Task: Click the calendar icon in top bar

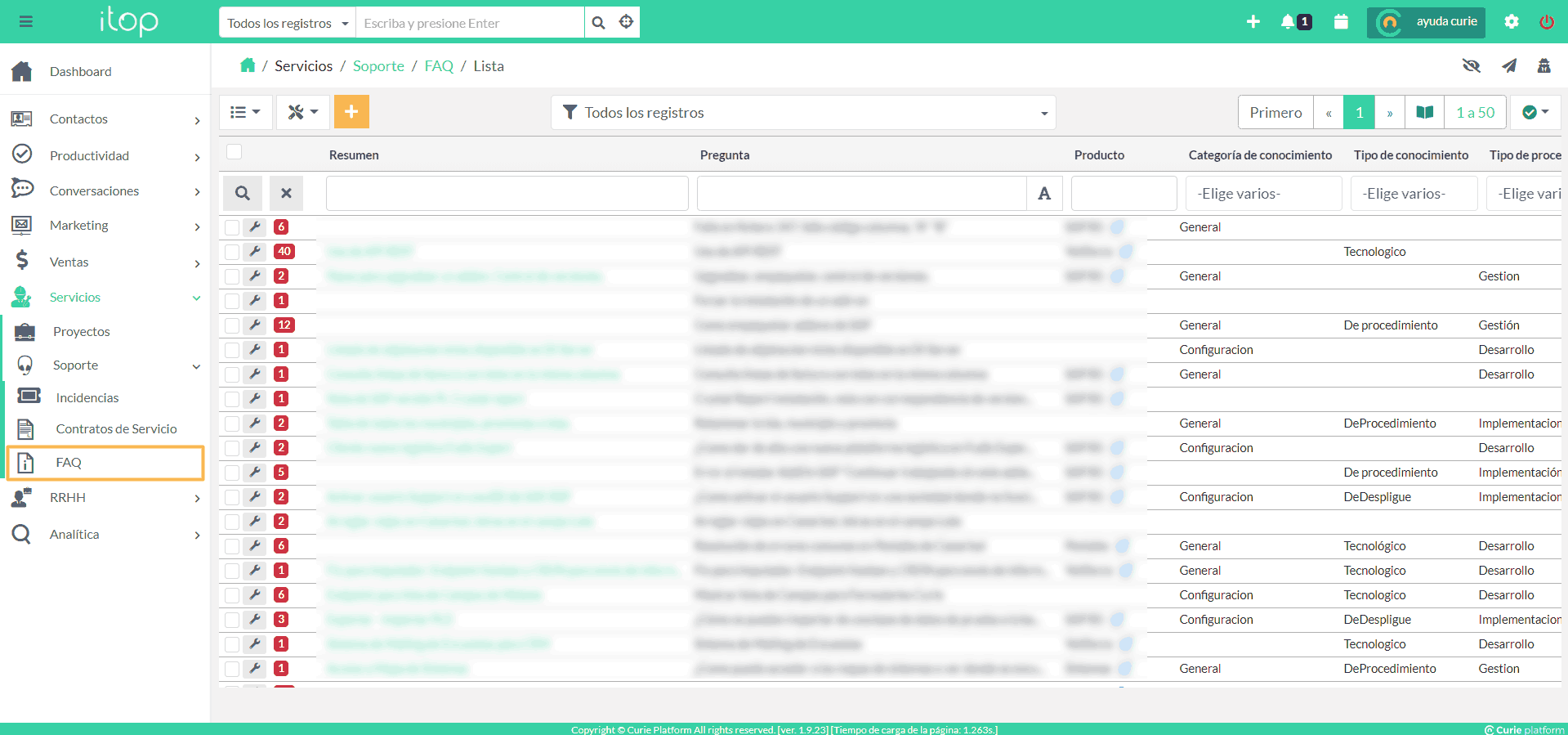Action: 1341,22
